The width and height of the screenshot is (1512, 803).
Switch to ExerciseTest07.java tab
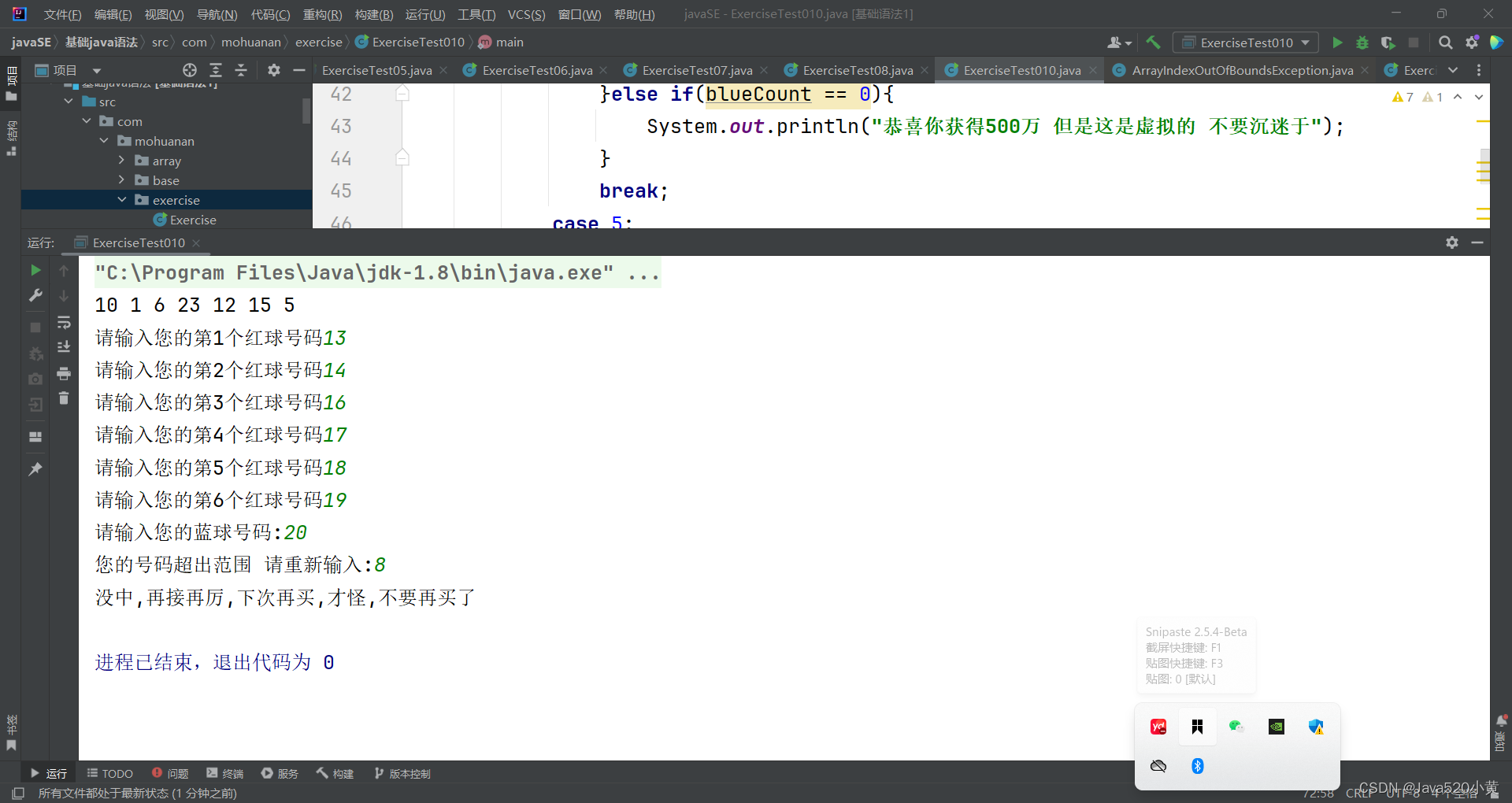[x=697, y=70]
